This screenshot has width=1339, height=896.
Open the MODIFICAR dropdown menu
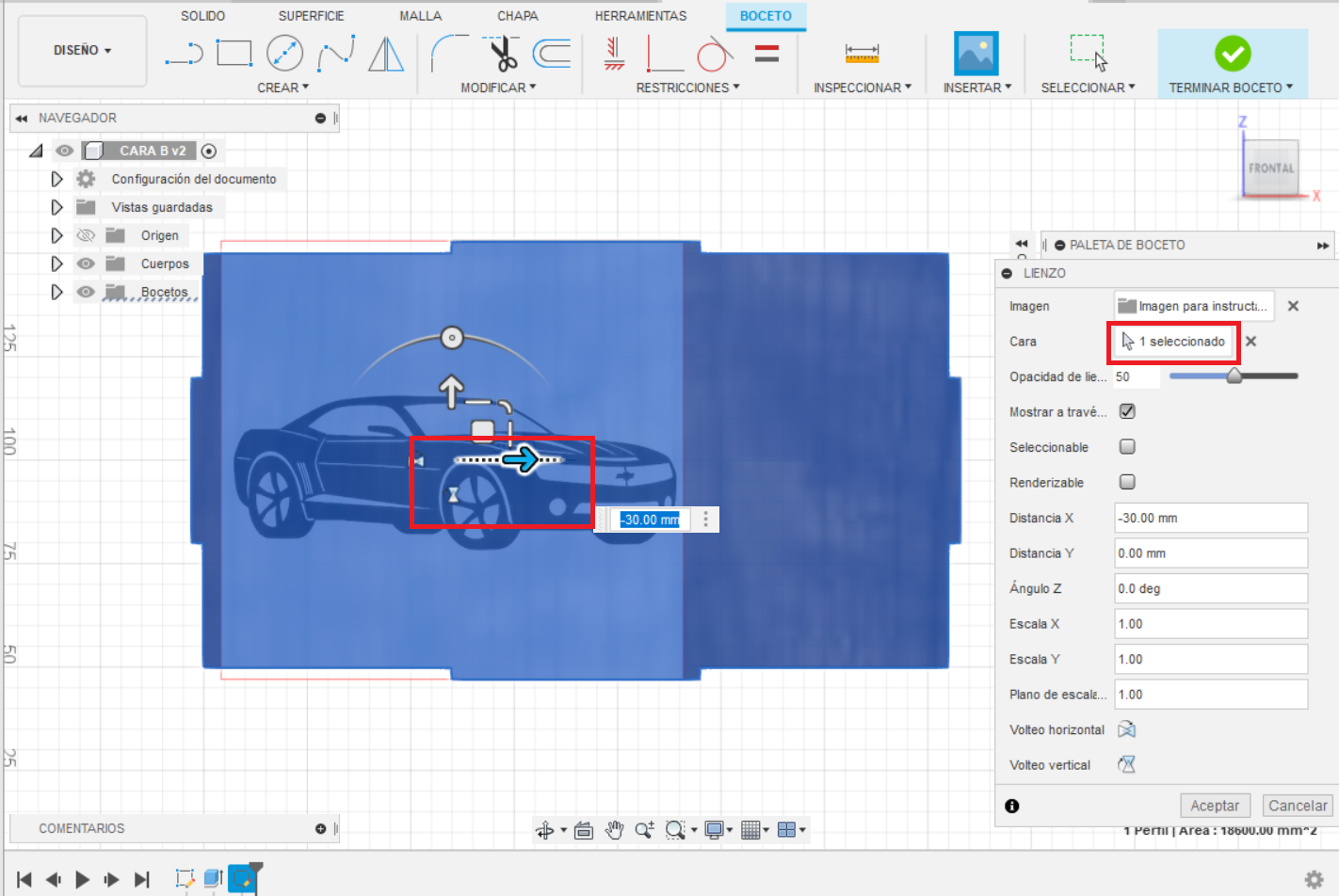[x=498, y=88]
